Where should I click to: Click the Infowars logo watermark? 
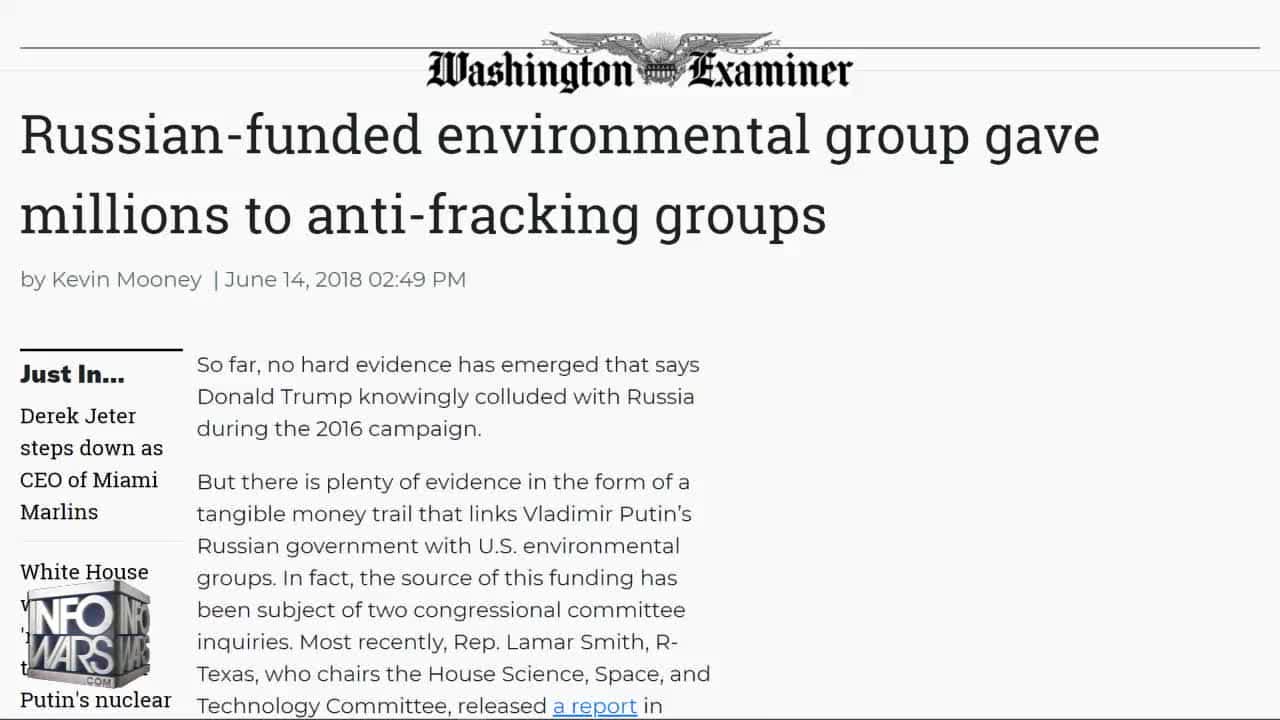[x=88, y=635]
